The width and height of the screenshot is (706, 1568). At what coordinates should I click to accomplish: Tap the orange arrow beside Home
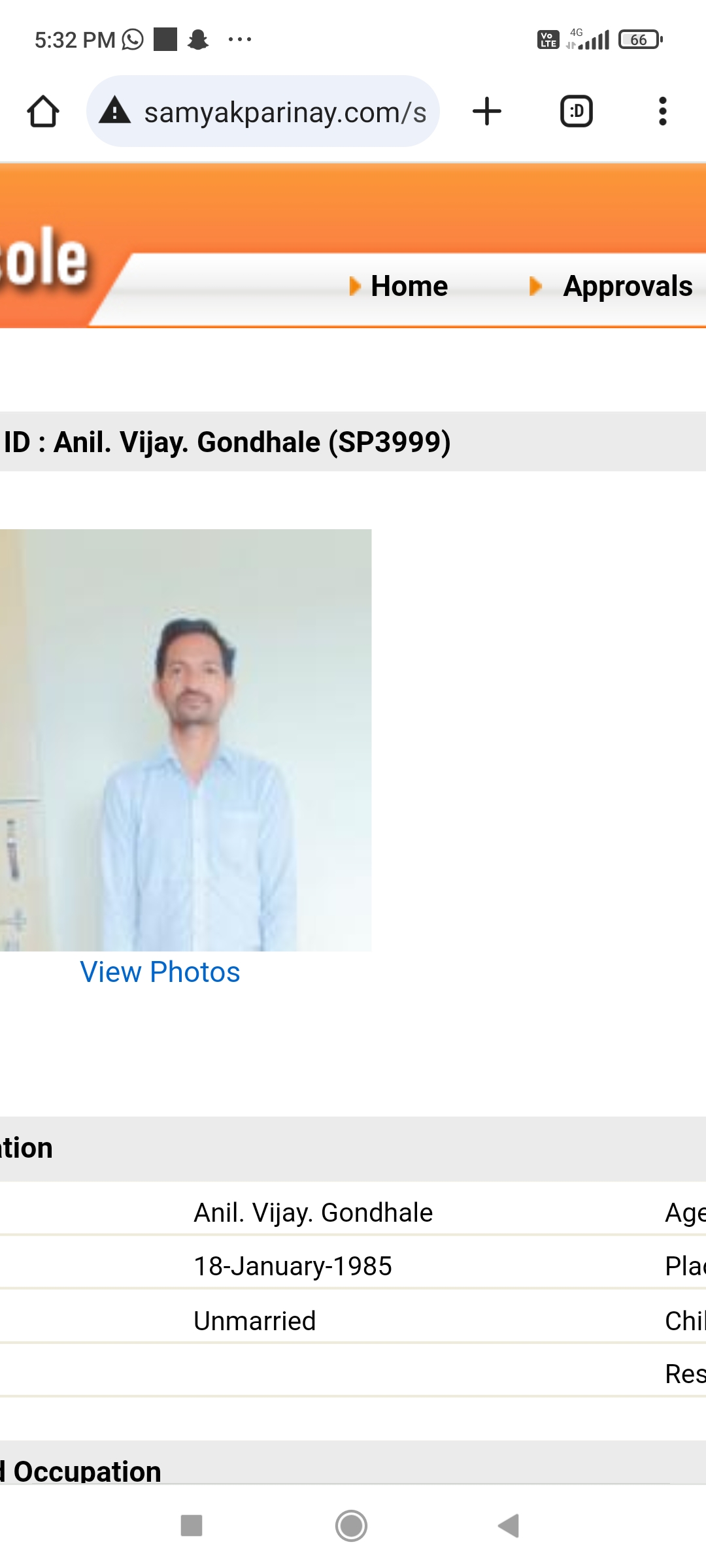pos(355,286)
